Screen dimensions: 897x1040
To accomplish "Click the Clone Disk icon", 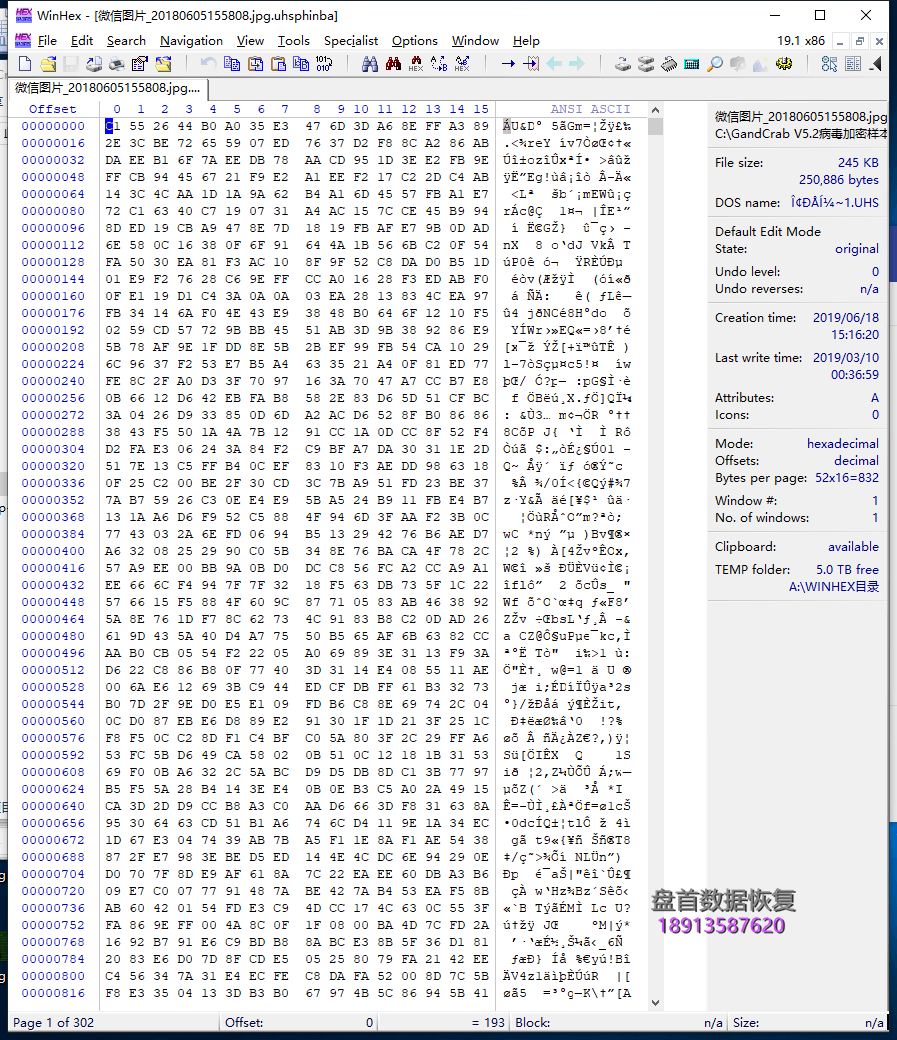I will 646,64.
